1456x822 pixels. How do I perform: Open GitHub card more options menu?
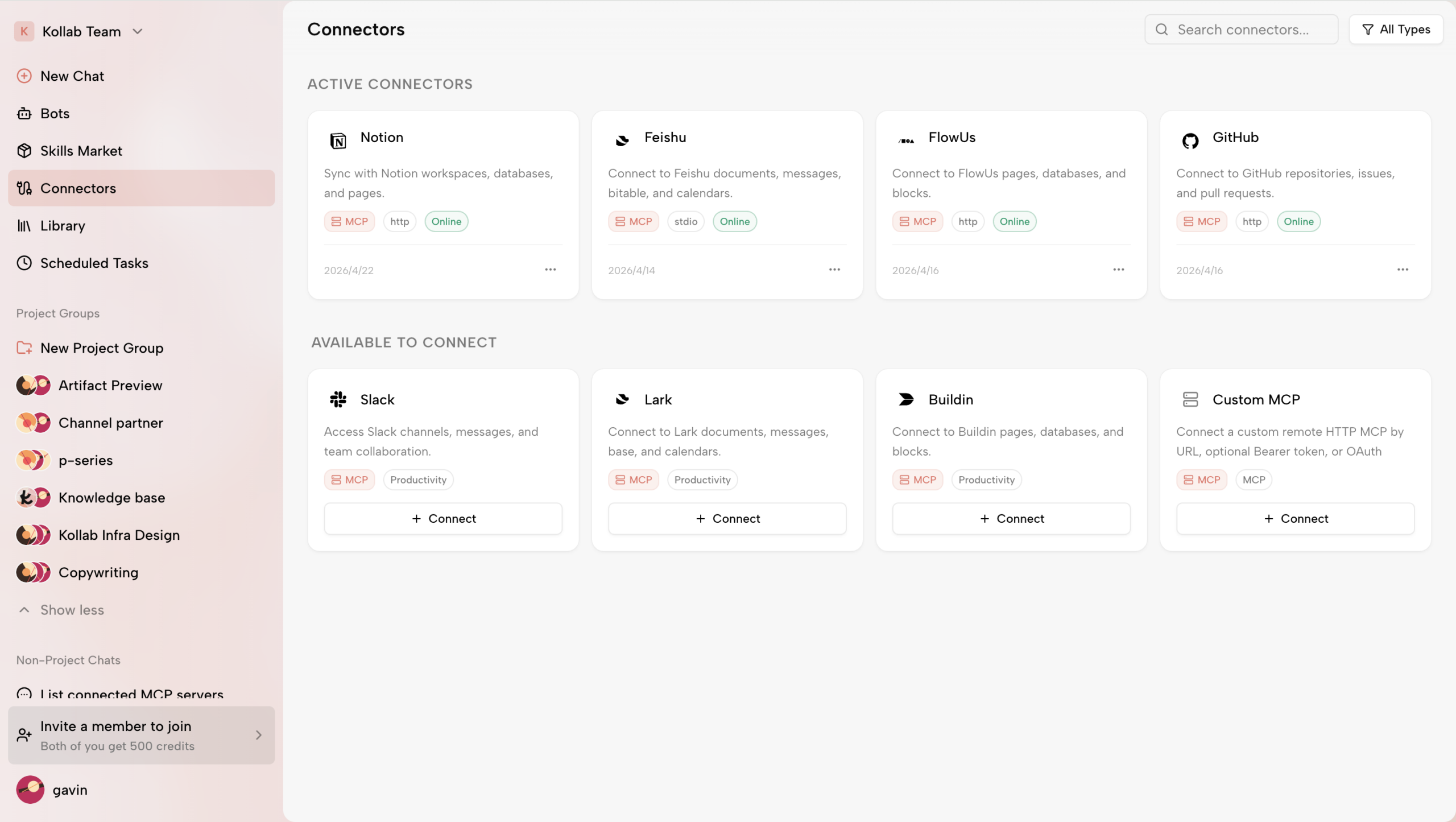click(x=1403, y=270)
